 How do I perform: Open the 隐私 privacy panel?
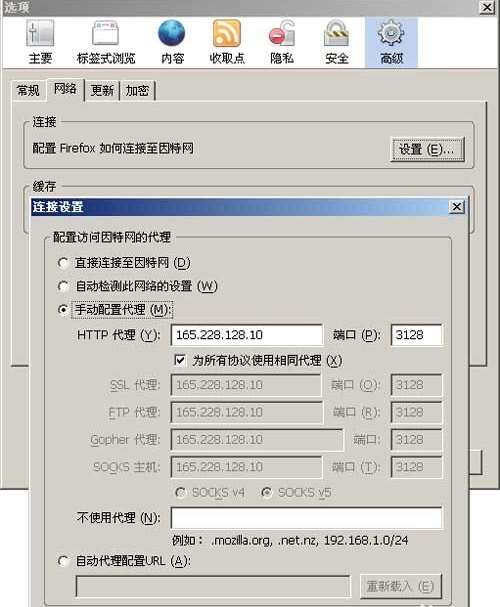[x=282, y=43]
